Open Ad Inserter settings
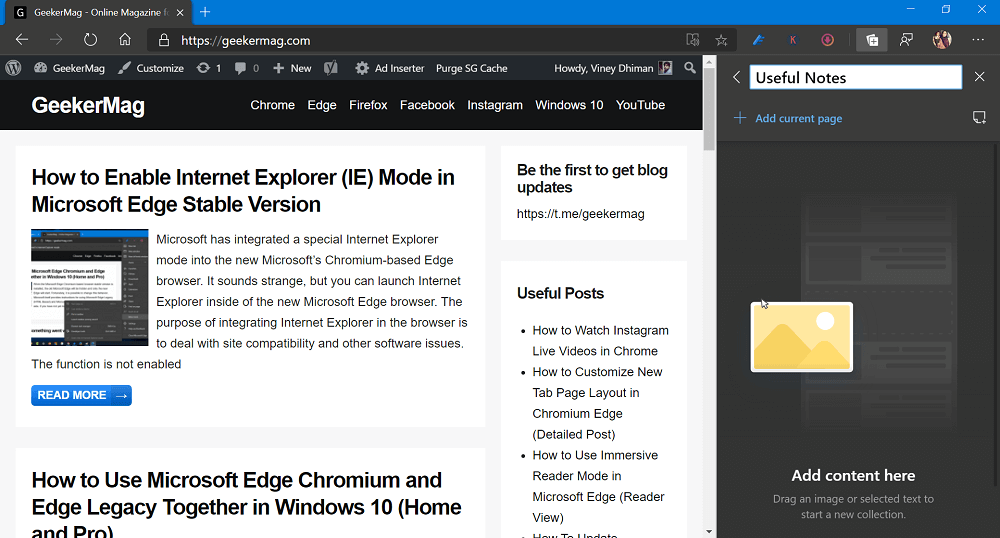The width and height of the screenshot is (1000, 538). [x=390, y=68]
